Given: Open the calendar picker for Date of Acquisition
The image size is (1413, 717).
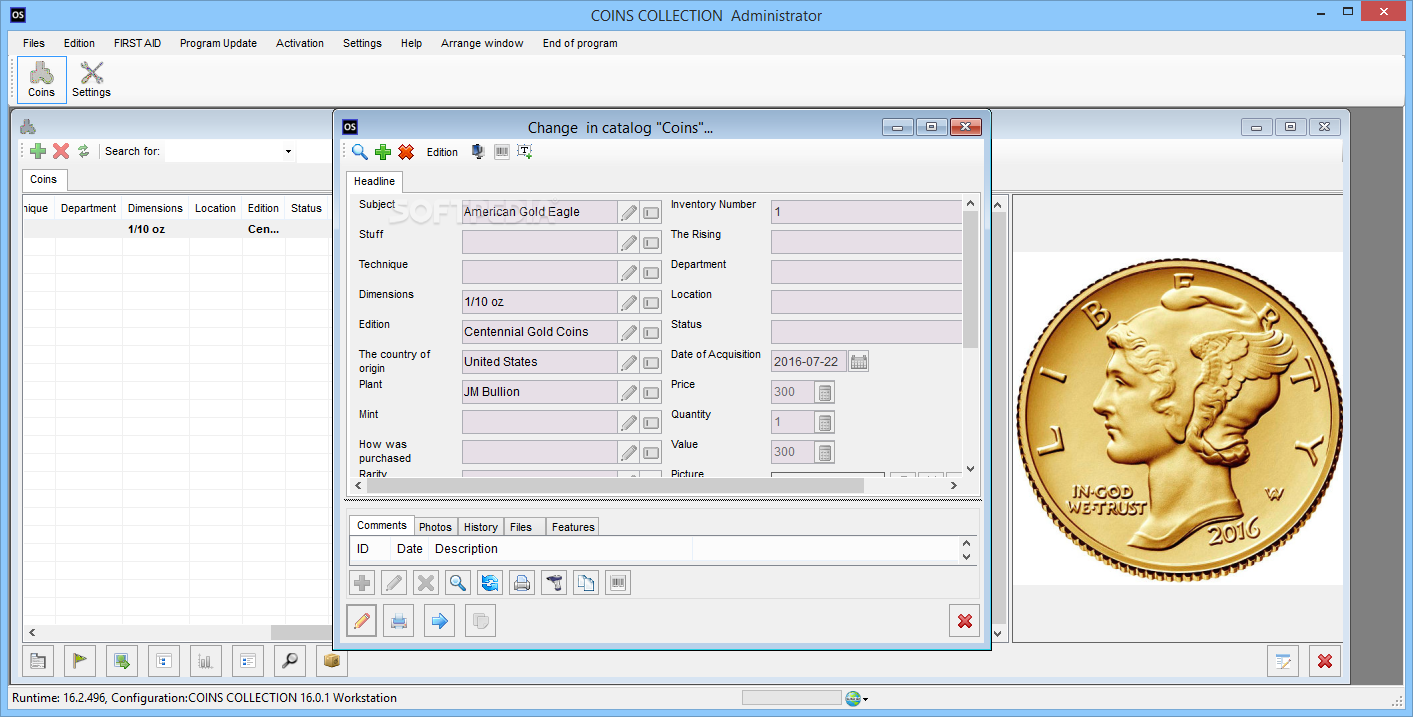Looking at the screenshot, I should pos(859,362).
